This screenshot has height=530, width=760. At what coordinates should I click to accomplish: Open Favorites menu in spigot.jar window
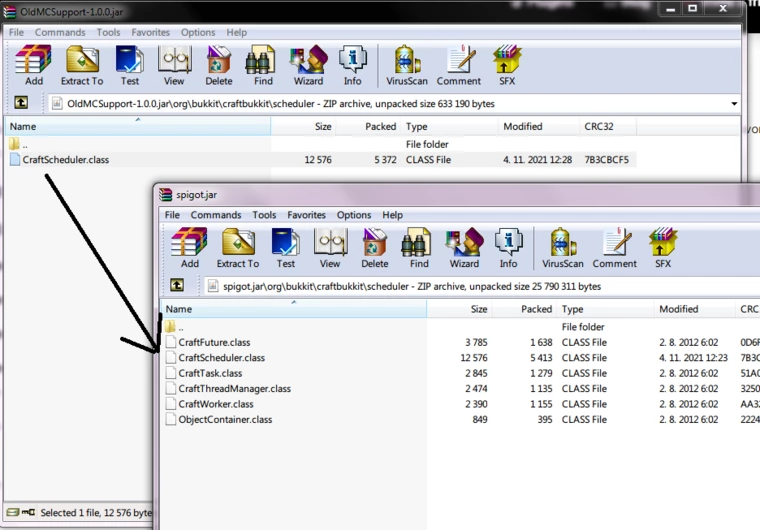(x=306, y=215)
